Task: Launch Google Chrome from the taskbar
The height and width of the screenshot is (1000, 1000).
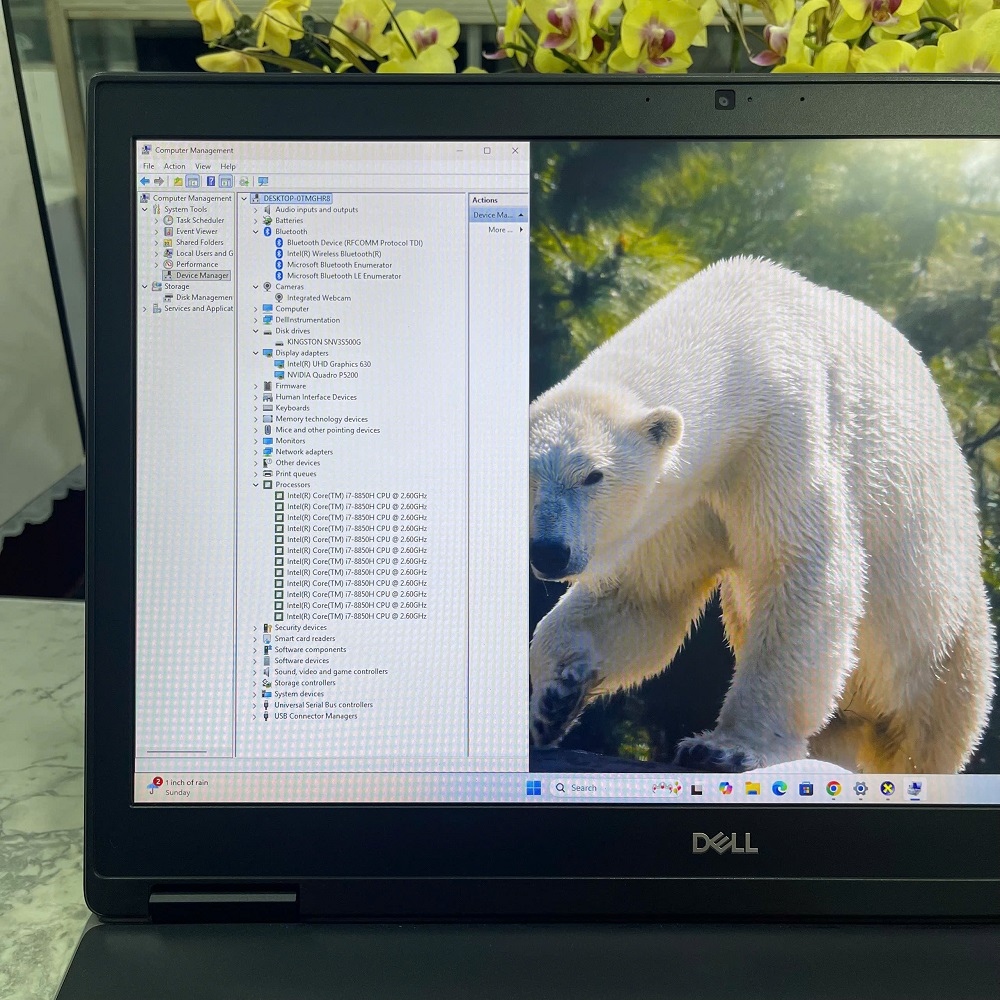Action: pos(833,790)
